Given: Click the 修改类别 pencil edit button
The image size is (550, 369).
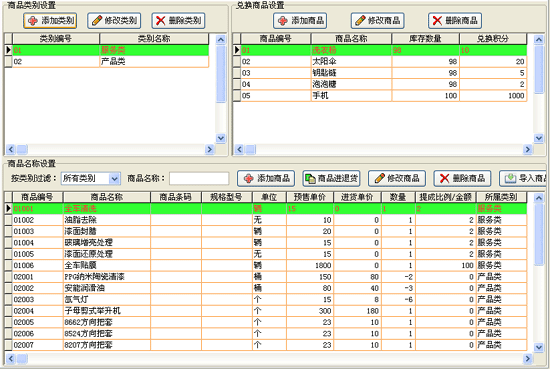Looking at the screenshot, I should (x=114, y=21).
